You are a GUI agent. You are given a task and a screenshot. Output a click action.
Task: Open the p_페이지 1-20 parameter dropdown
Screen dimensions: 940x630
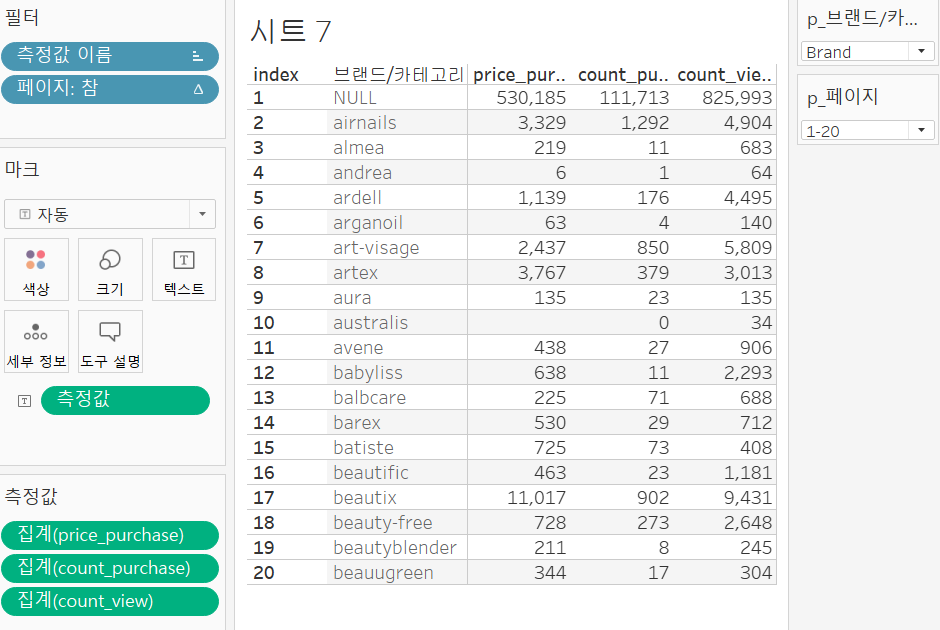coord(921,130)
